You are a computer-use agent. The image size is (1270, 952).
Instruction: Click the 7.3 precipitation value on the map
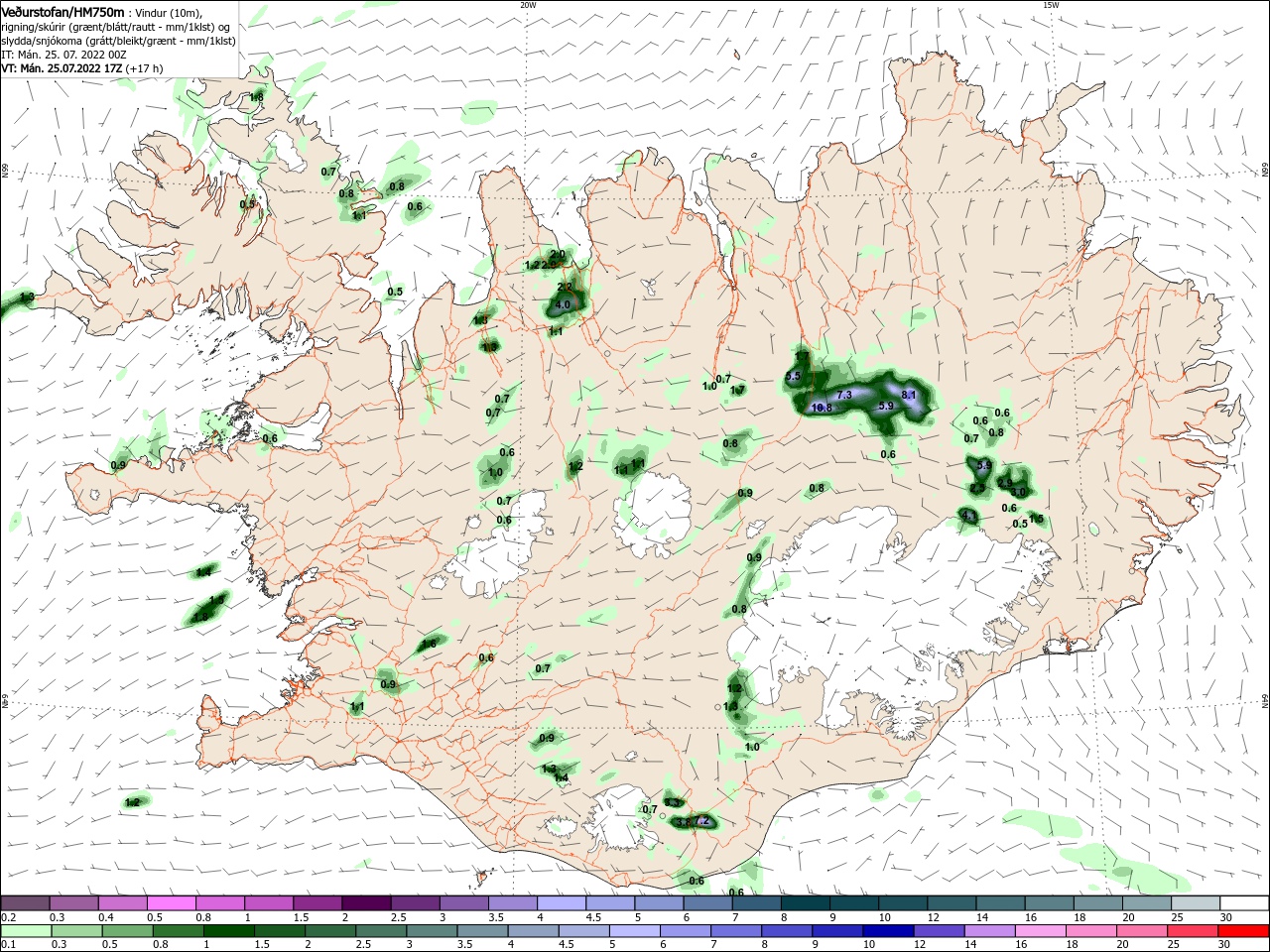tap(844, 395)
